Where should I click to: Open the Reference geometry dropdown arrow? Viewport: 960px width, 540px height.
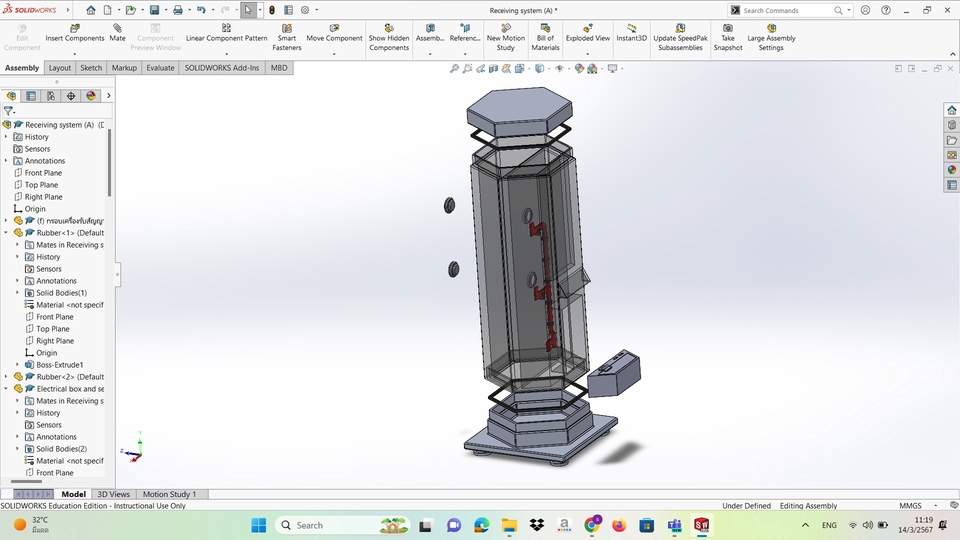[x=465, y=54]
